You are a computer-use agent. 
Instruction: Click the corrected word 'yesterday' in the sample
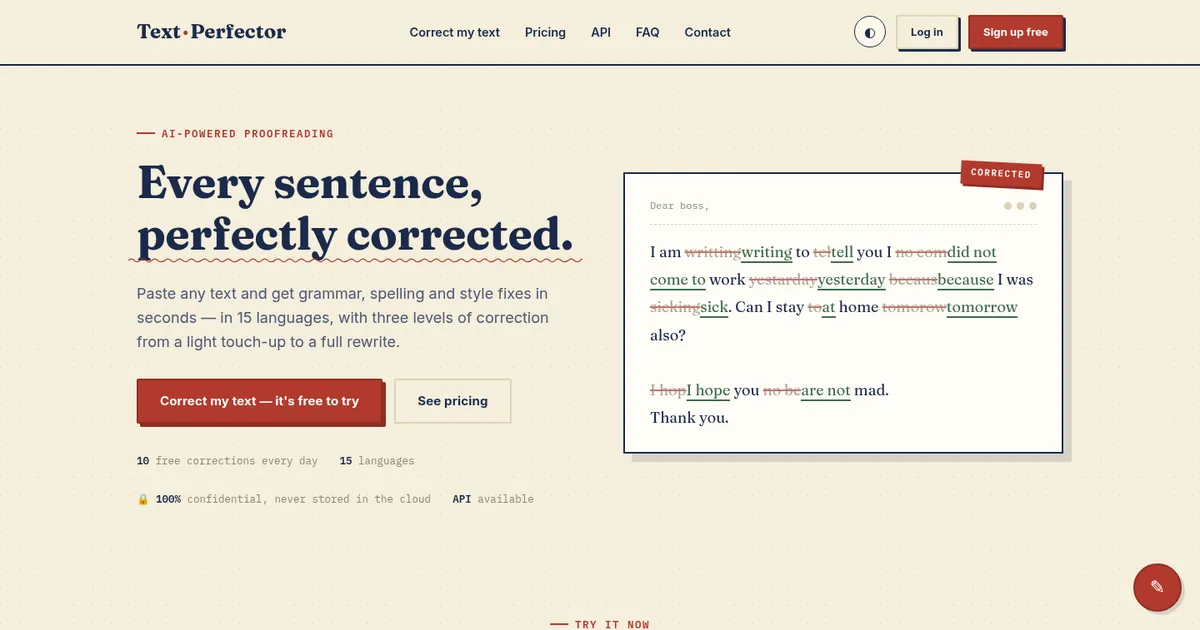tap(851, 280)
